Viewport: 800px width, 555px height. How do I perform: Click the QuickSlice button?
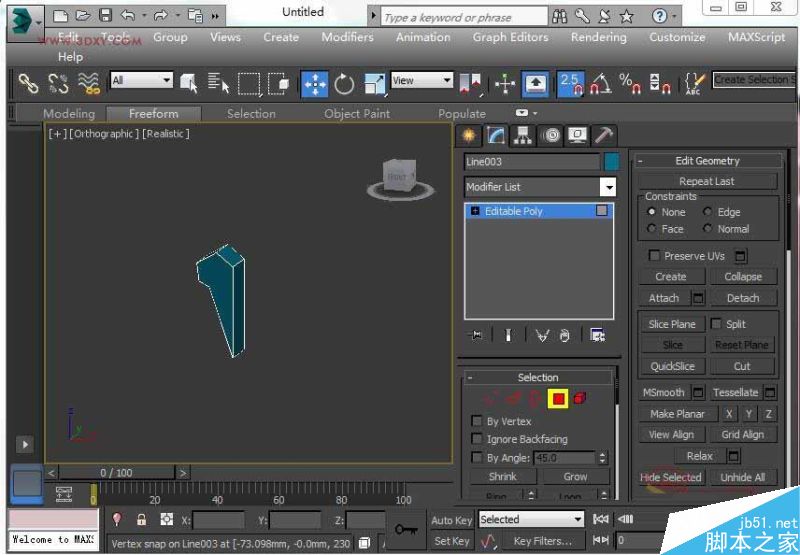coord(672,366)
